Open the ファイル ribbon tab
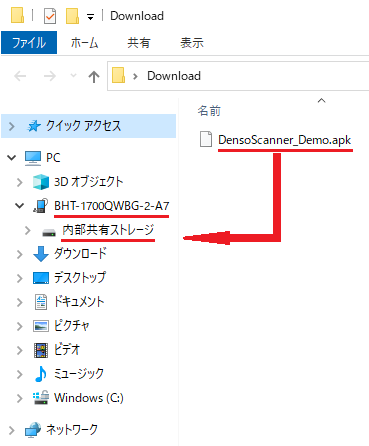 tap(29, 42)
